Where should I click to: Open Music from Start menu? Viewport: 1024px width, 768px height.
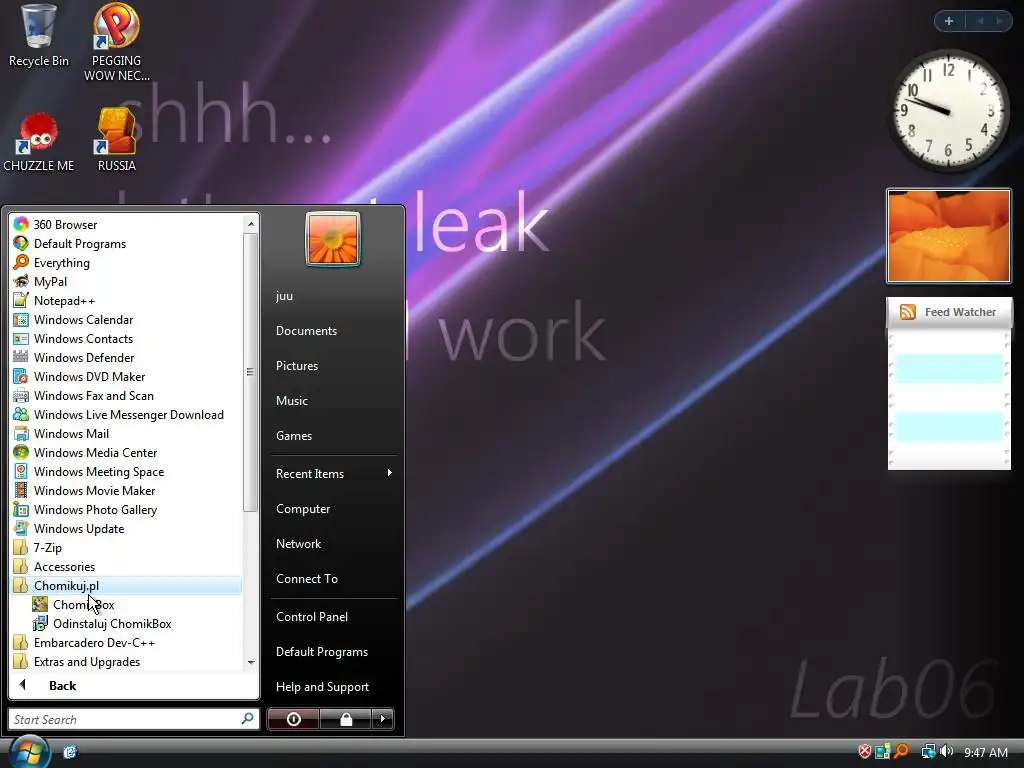coord(333,400)
